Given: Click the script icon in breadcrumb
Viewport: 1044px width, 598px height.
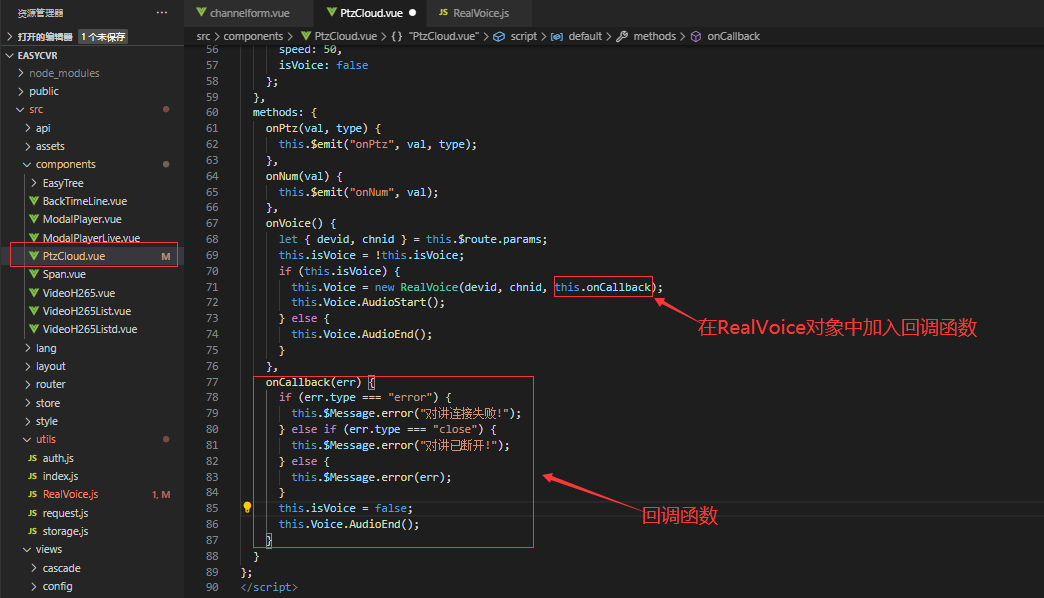Looking at the screenshot, I should (499, 37).
